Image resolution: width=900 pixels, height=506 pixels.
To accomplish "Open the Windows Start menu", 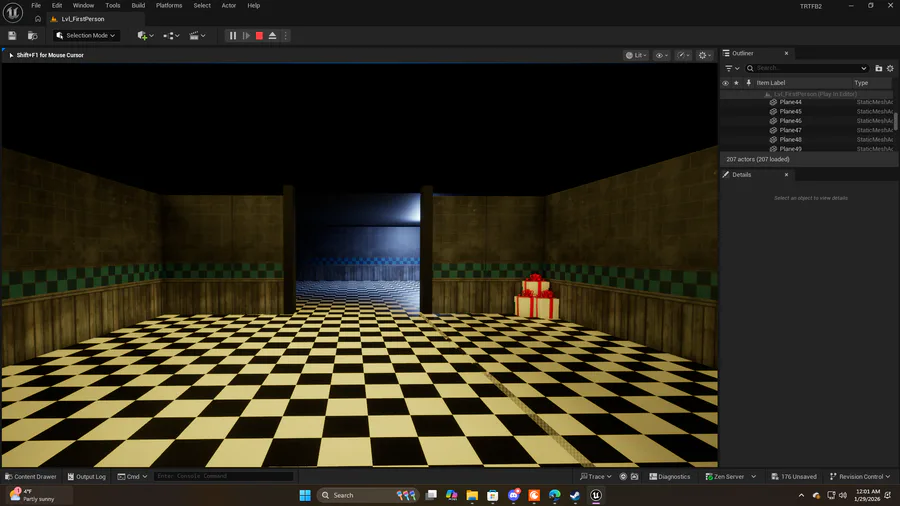I will pos(305,495).
